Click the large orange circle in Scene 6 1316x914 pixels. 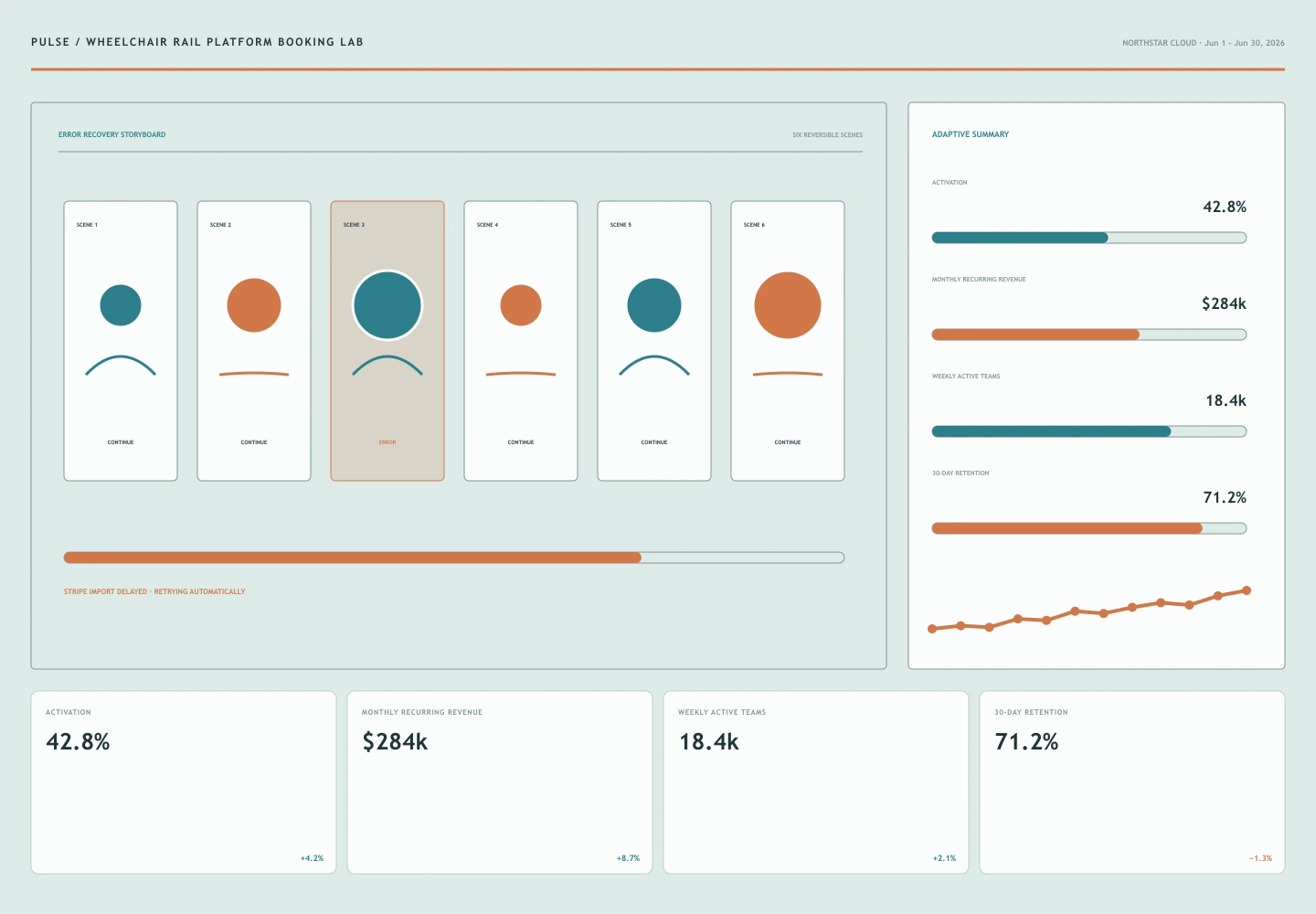pyautogui.click(x=788, y=305)
